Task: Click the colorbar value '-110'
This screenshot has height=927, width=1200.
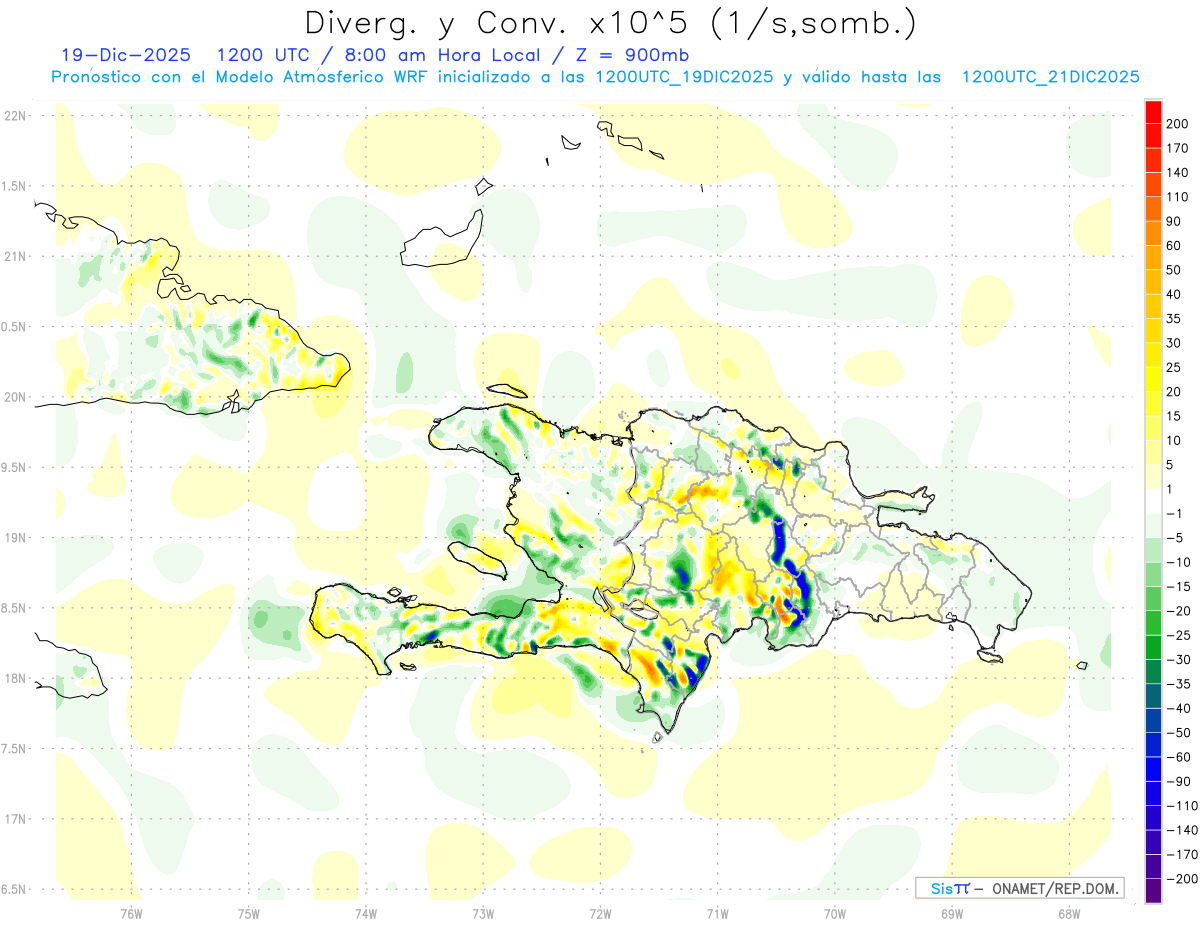Action: (1180, 806)
